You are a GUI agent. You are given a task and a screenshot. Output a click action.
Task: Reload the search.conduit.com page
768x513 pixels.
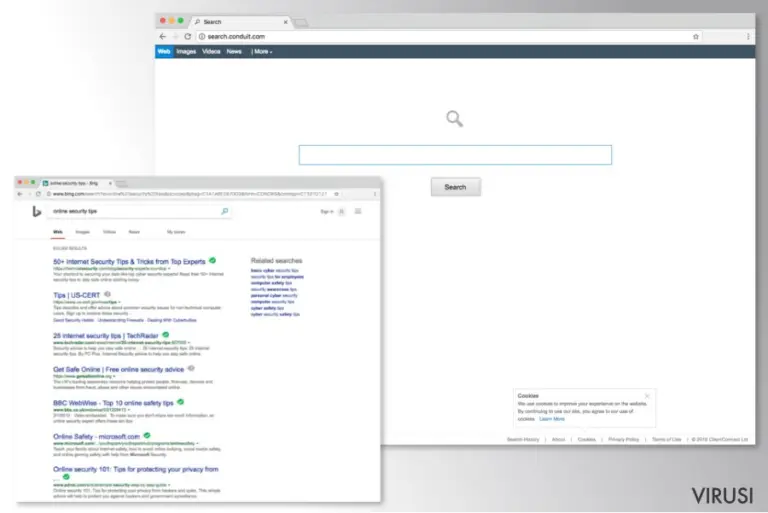pyautogui.click(x=188, y=36)
